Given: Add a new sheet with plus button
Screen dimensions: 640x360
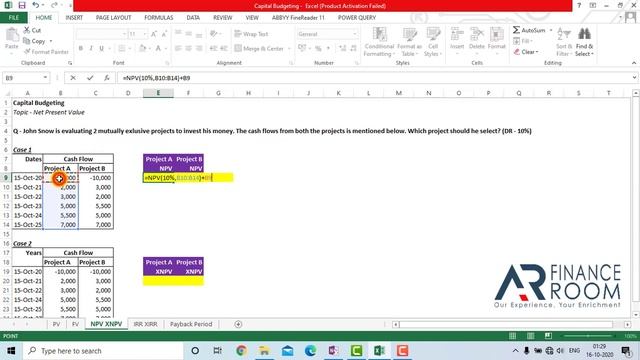Looking at the screenshot, I should click(x=238, y=324).
